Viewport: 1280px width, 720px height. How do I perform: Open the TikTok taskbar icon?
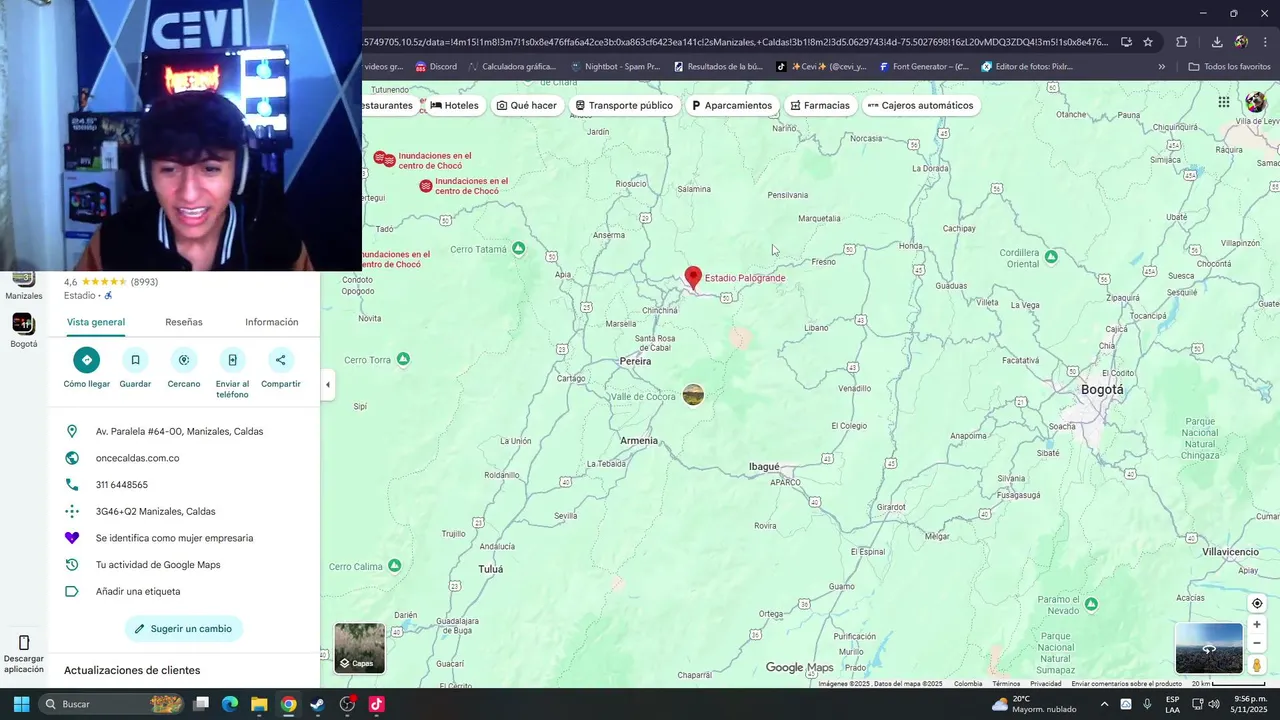[x=376, y=704]
